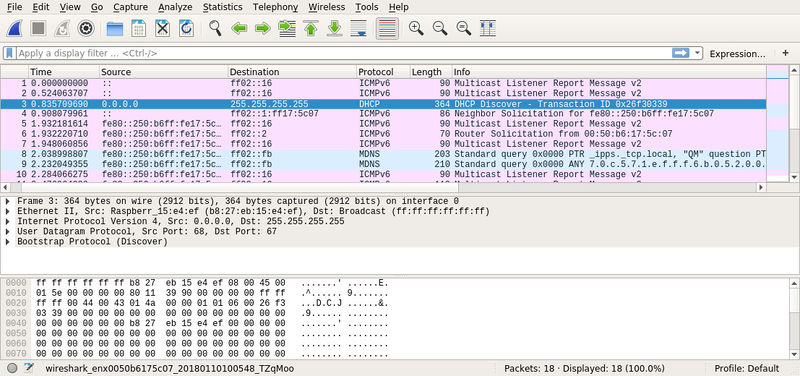Click Profile: Default in status bar
The width and height of the screenshot is (800, 376).
tap(746, 368)
